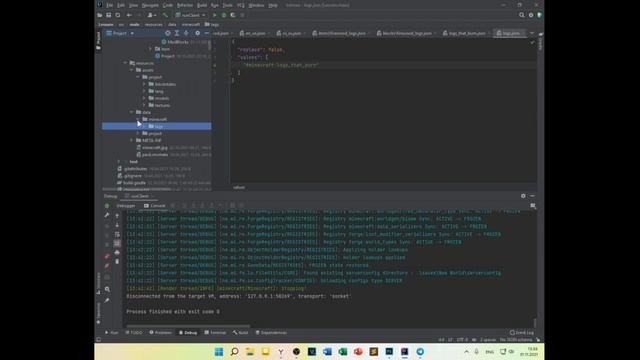Open the Code menu
This screenshot has width=640, height=360.
tap(168, 5)
